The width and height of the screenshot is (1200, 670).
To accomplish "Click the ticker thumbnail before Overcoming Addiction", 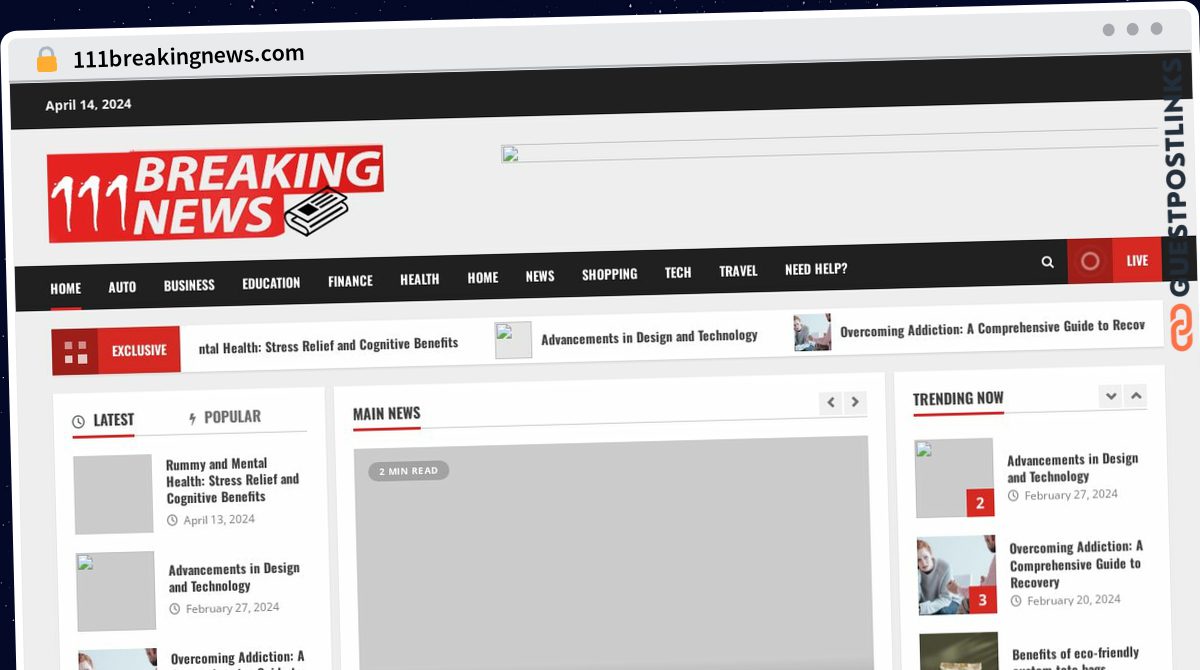I will pos(812,332).
